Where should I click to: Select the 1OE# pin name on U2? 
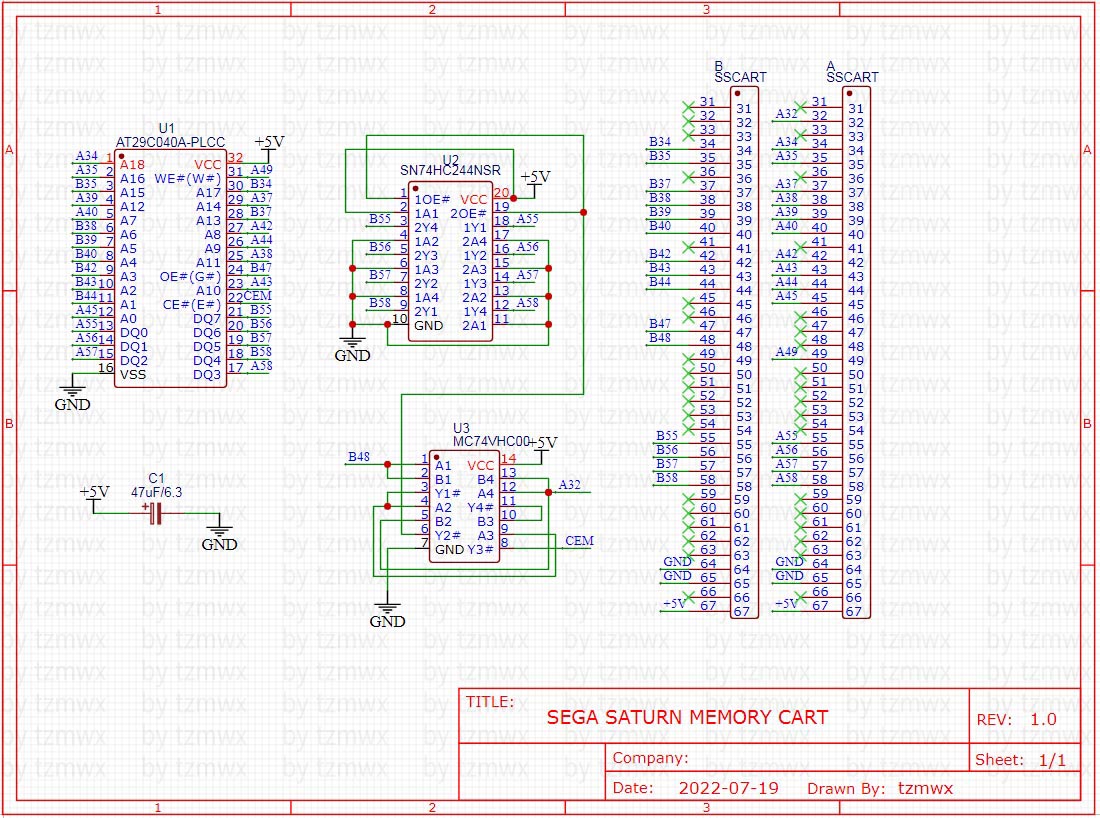[432, 200]
